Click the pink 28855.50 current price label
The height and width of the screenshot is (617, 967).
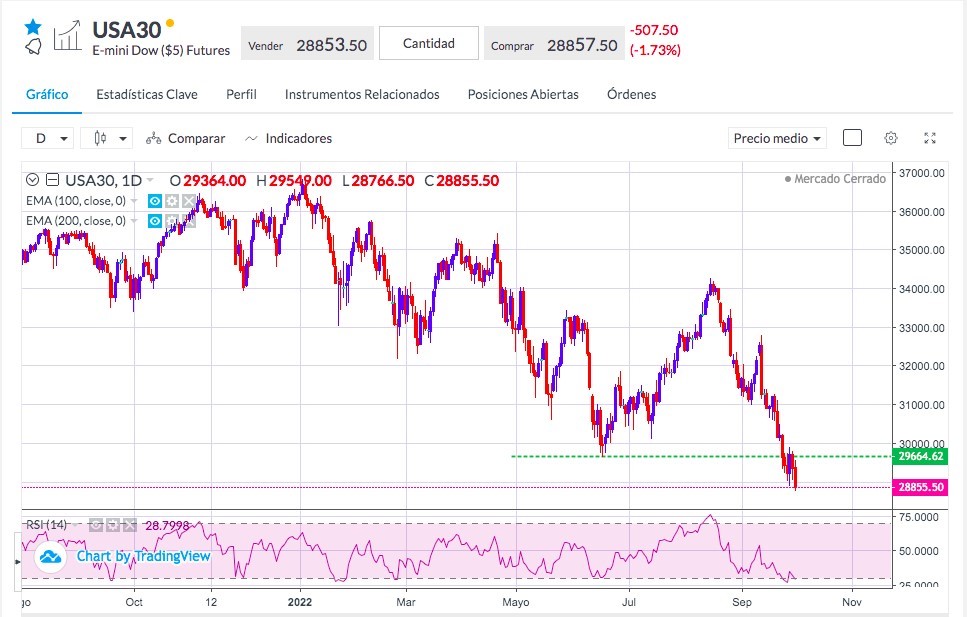pos(920,487)
